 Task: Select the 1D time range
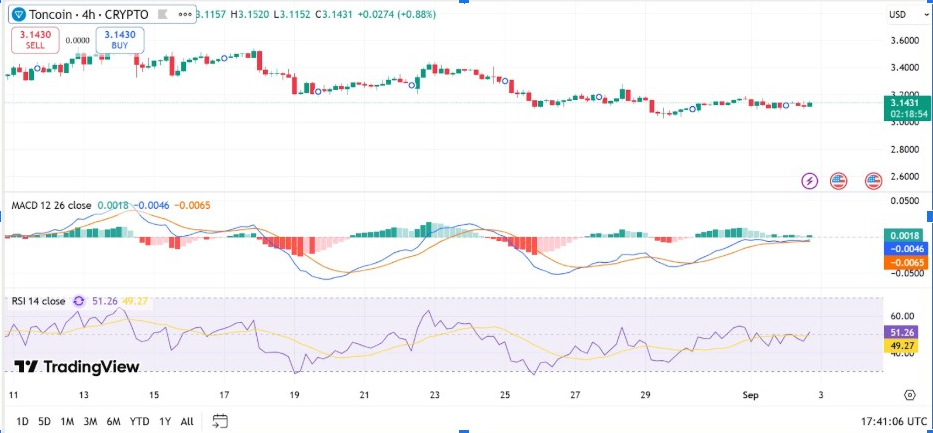coord(22,422)
